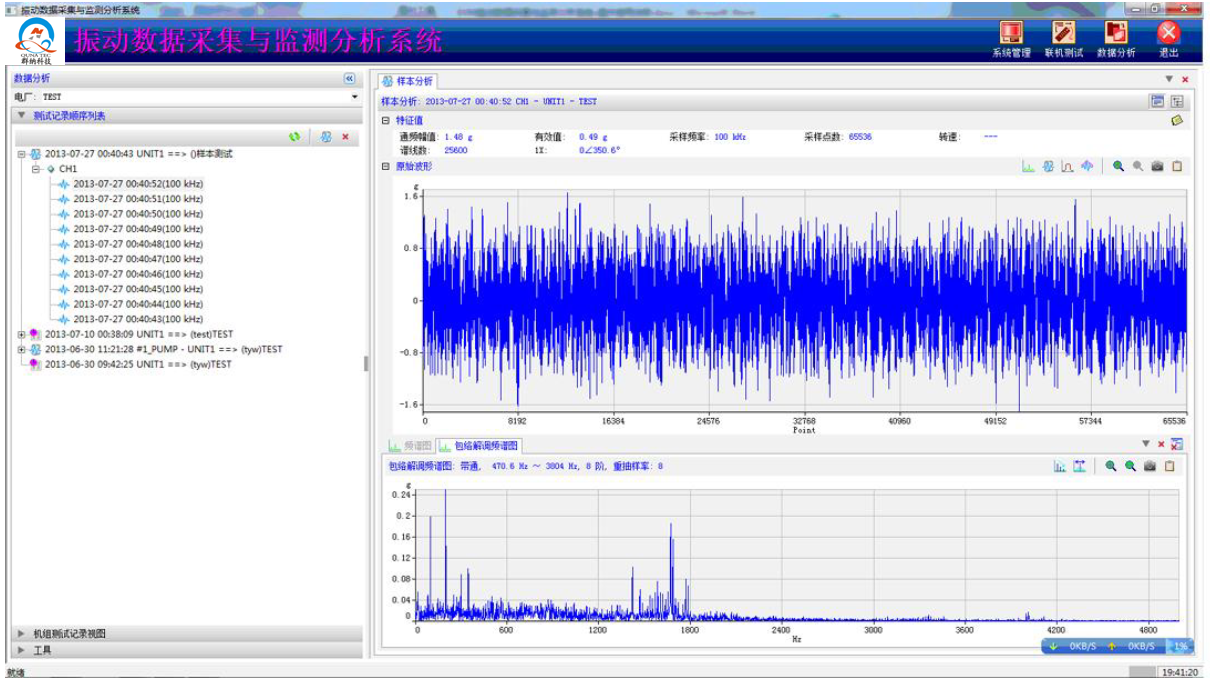
Task: Click red delete X in record list toolbar
Action: (345, 137)
